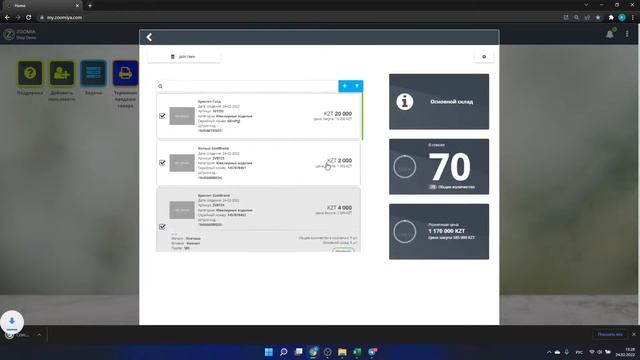640x360 pixels.
Task: Close the downloads bar
Action: tap(634, 334)
